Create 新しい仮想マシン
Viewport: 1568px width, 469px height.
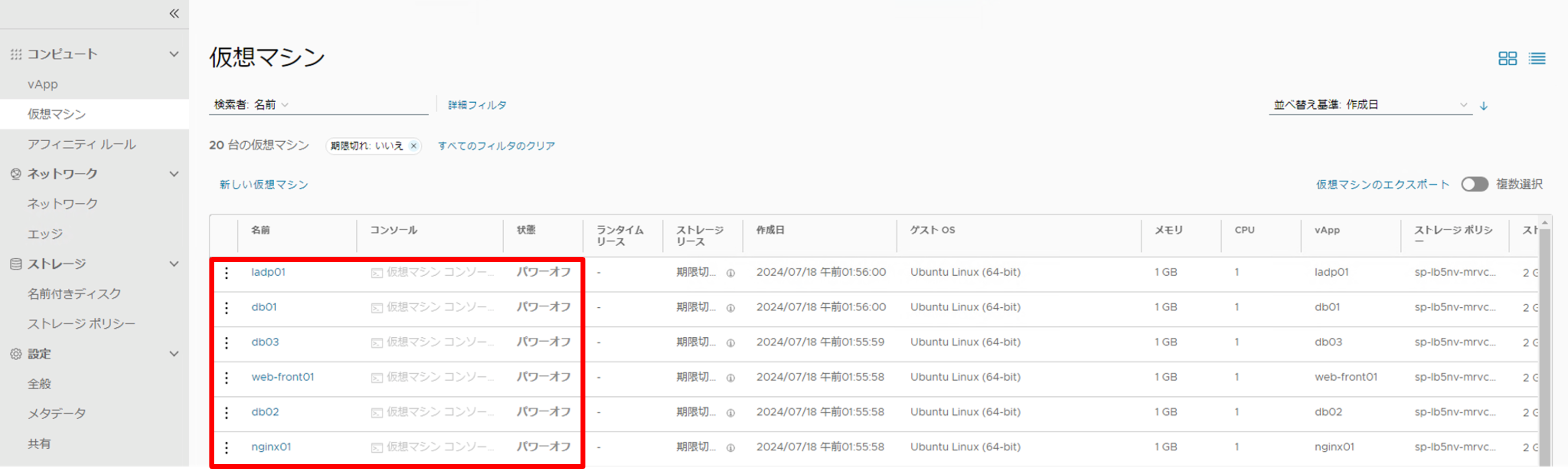(x=264, y=184)
